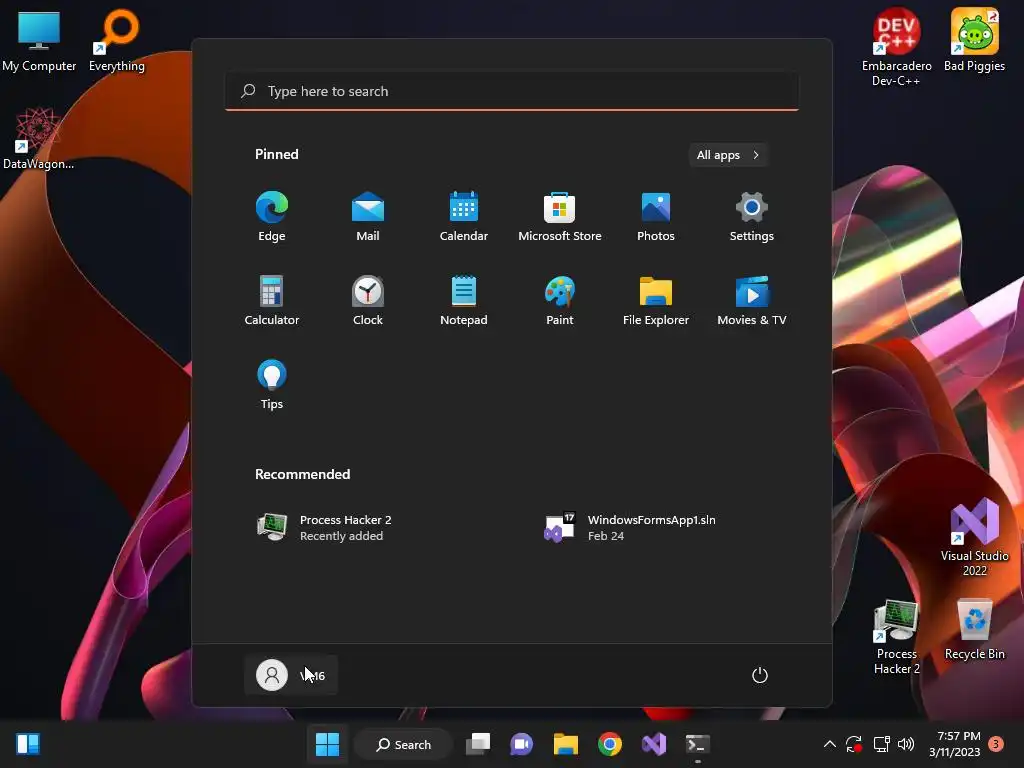Select the Everything desktop shortcut
Viewport: 1024px width, 768px height.
[117, 40]
